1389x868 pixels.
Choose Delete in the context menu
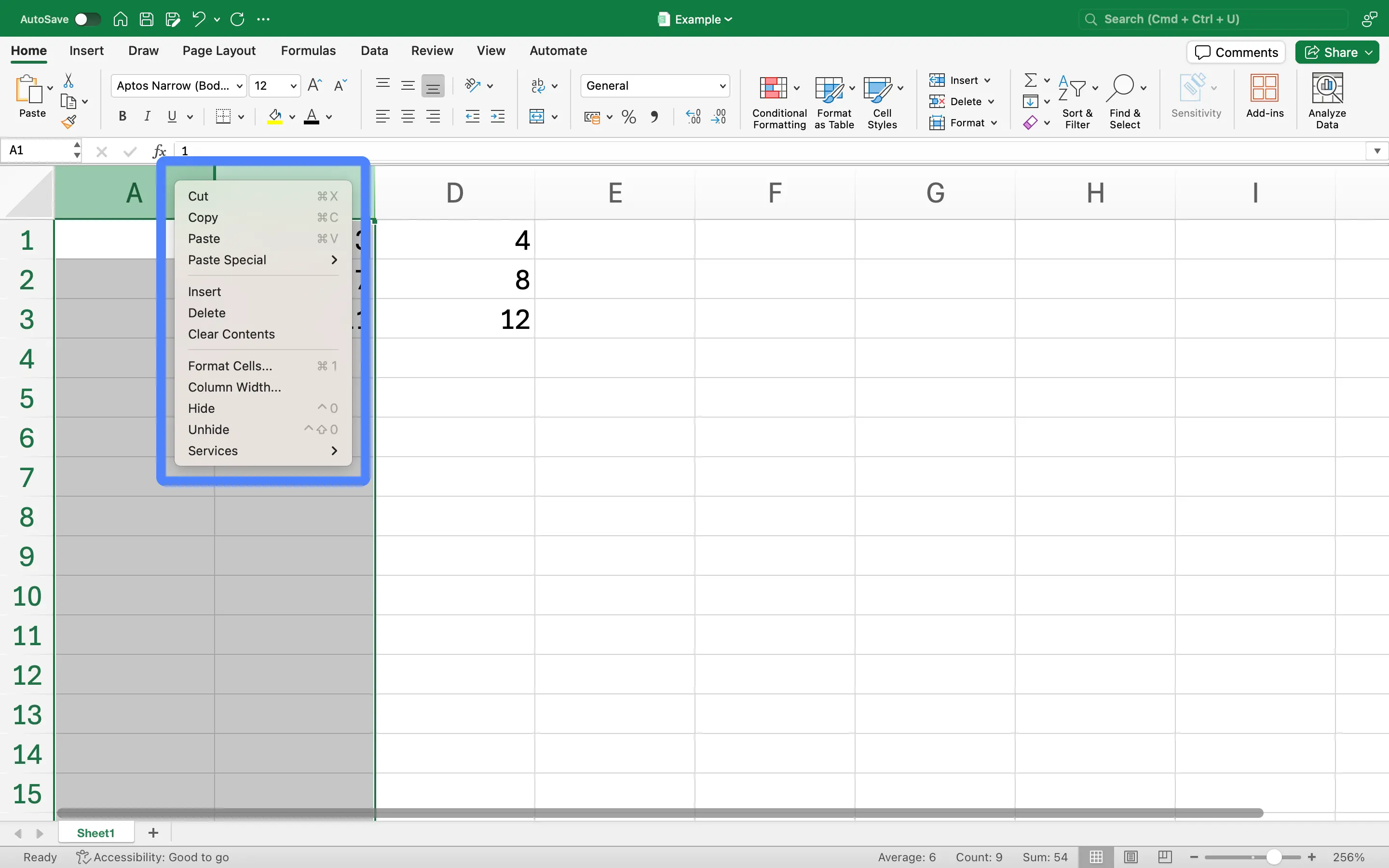(263, 313)
